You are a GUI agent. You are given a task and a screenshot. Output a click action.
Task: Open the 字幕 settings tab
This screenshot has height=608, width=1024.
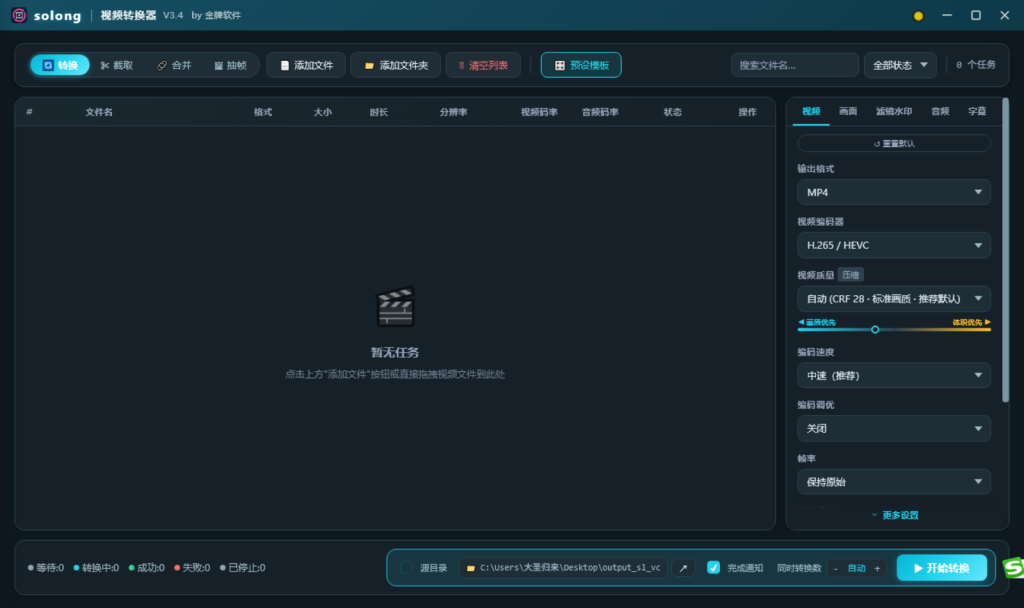(978, 112)
